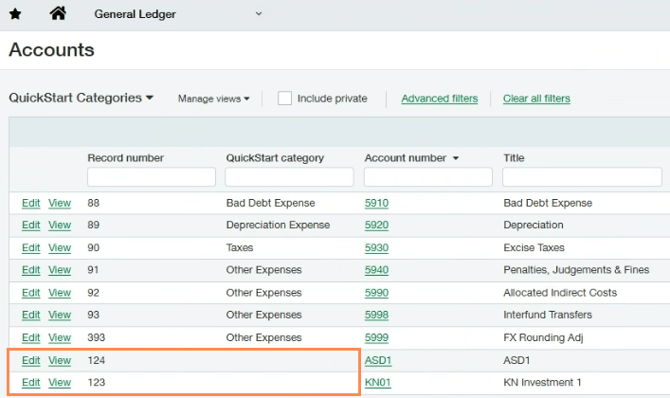Viewport: 670px width, 398px height.
Task: Click the Record number column header
Action: pyautogui.click(x=126, y=158)
